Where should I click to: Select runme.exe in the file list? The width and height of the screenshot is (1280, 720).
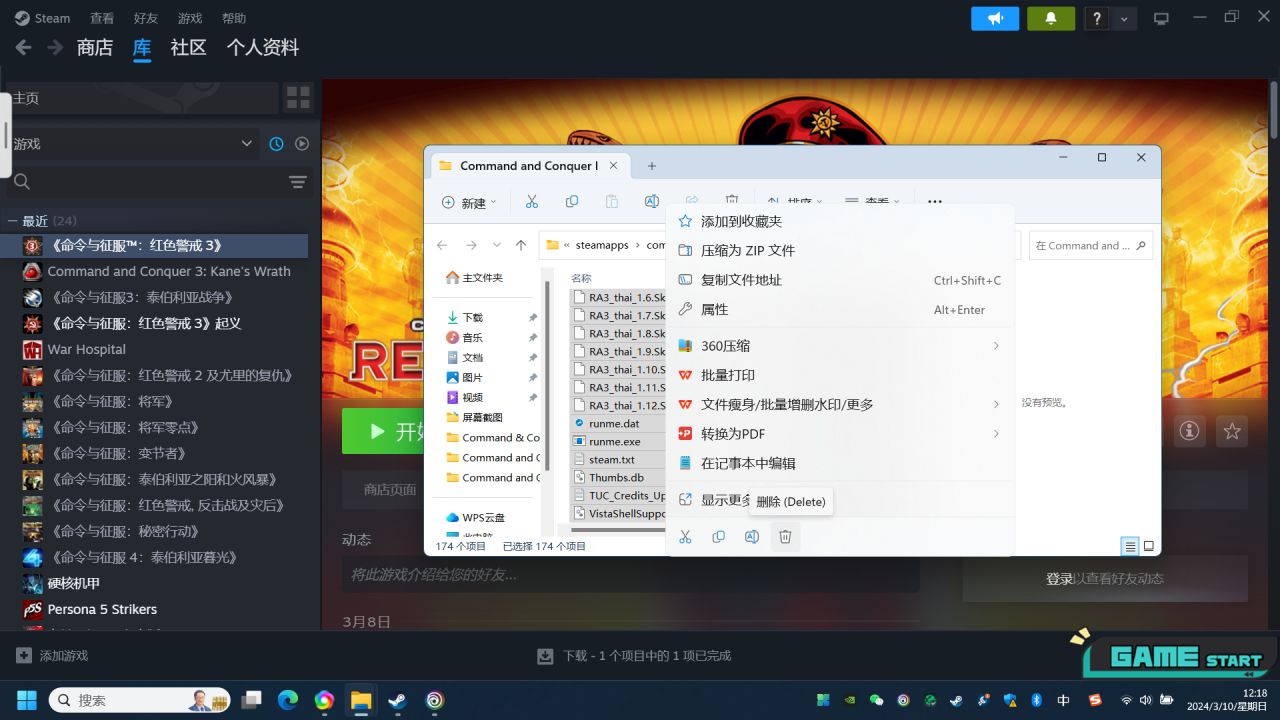tap(615, 441)
